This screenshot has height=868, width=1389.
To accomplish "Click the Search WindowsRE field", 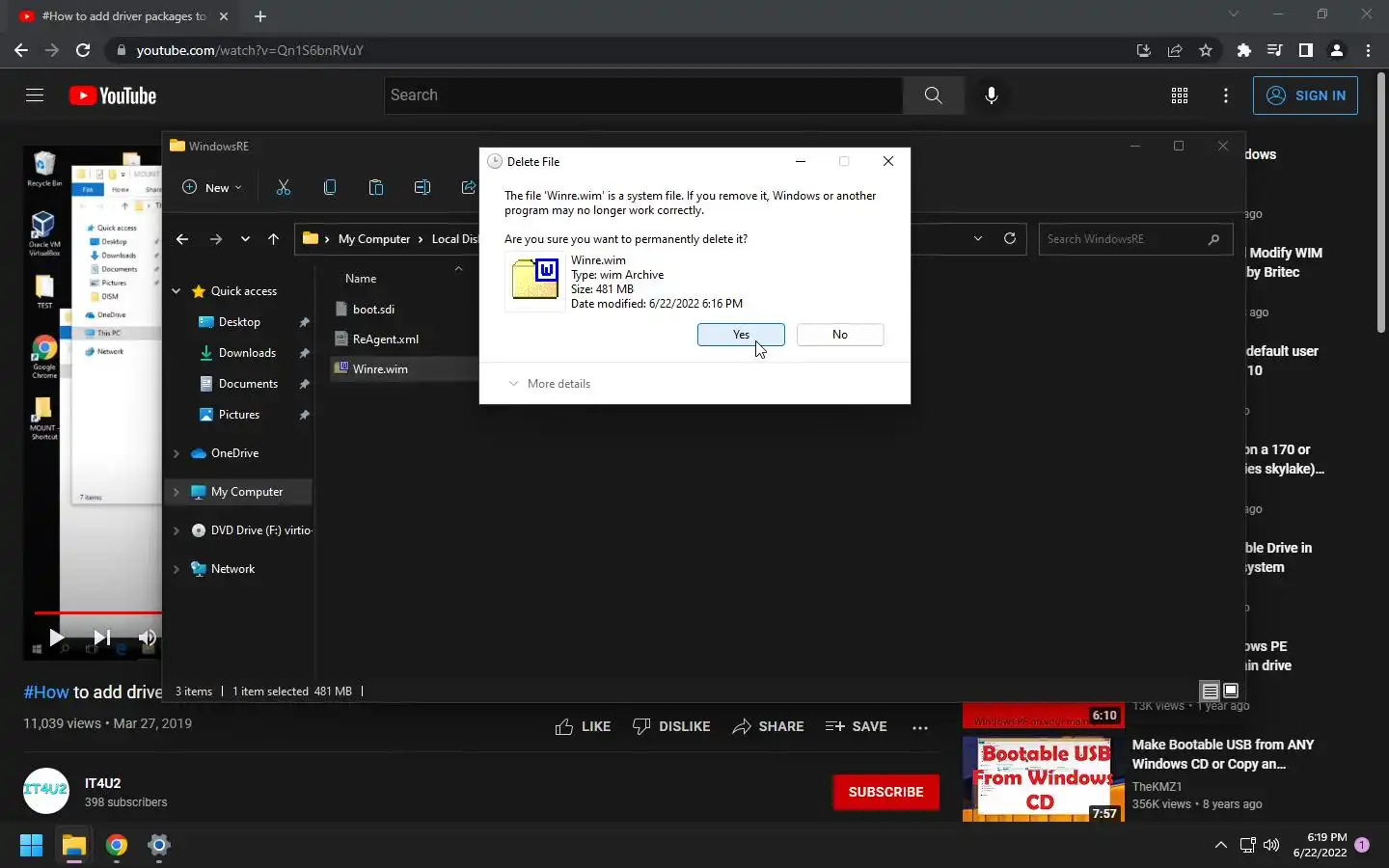I will (x=1135, y=239).
